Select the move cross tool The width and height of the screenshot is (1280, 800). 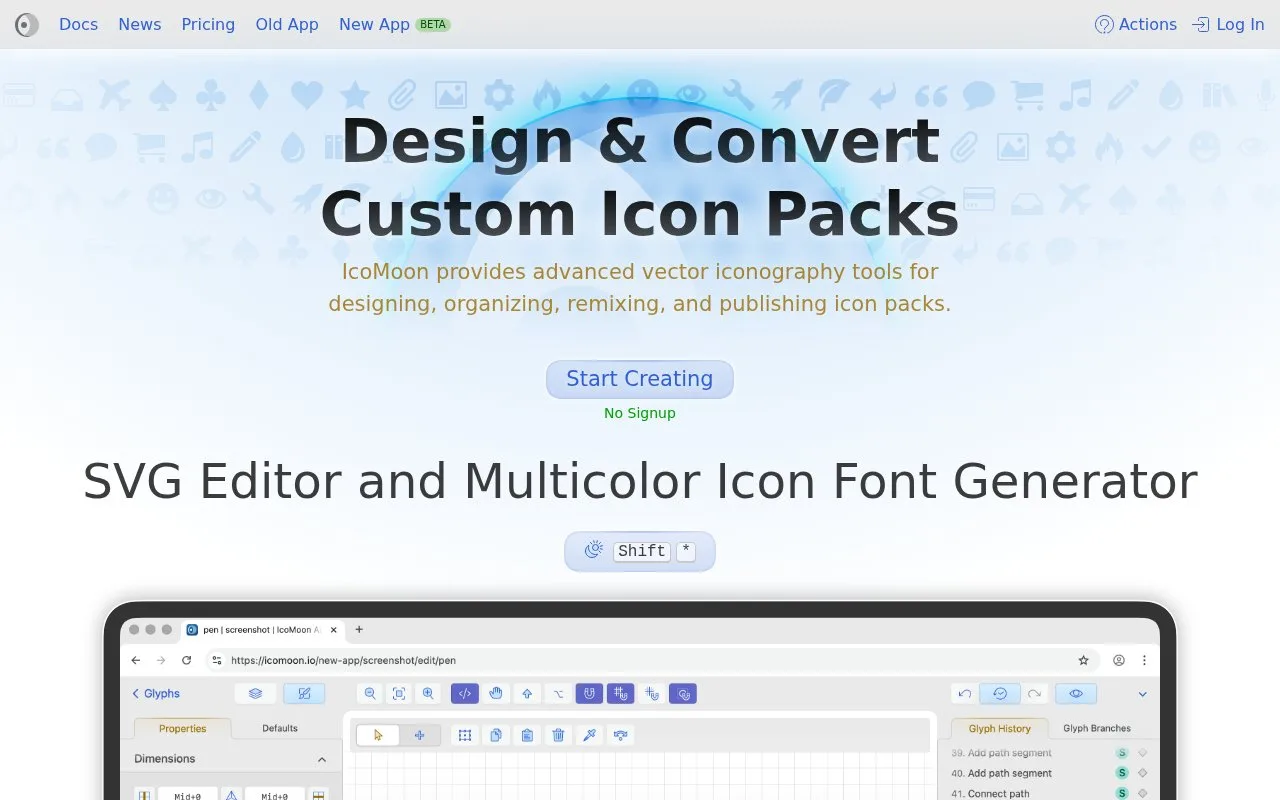pos(419,735)
